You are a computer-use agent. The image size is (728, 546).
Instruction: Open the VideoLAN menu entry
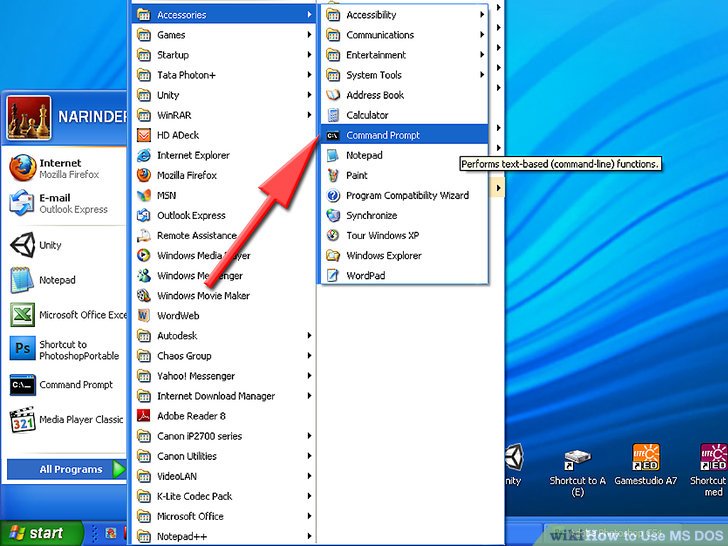[224, 476]
